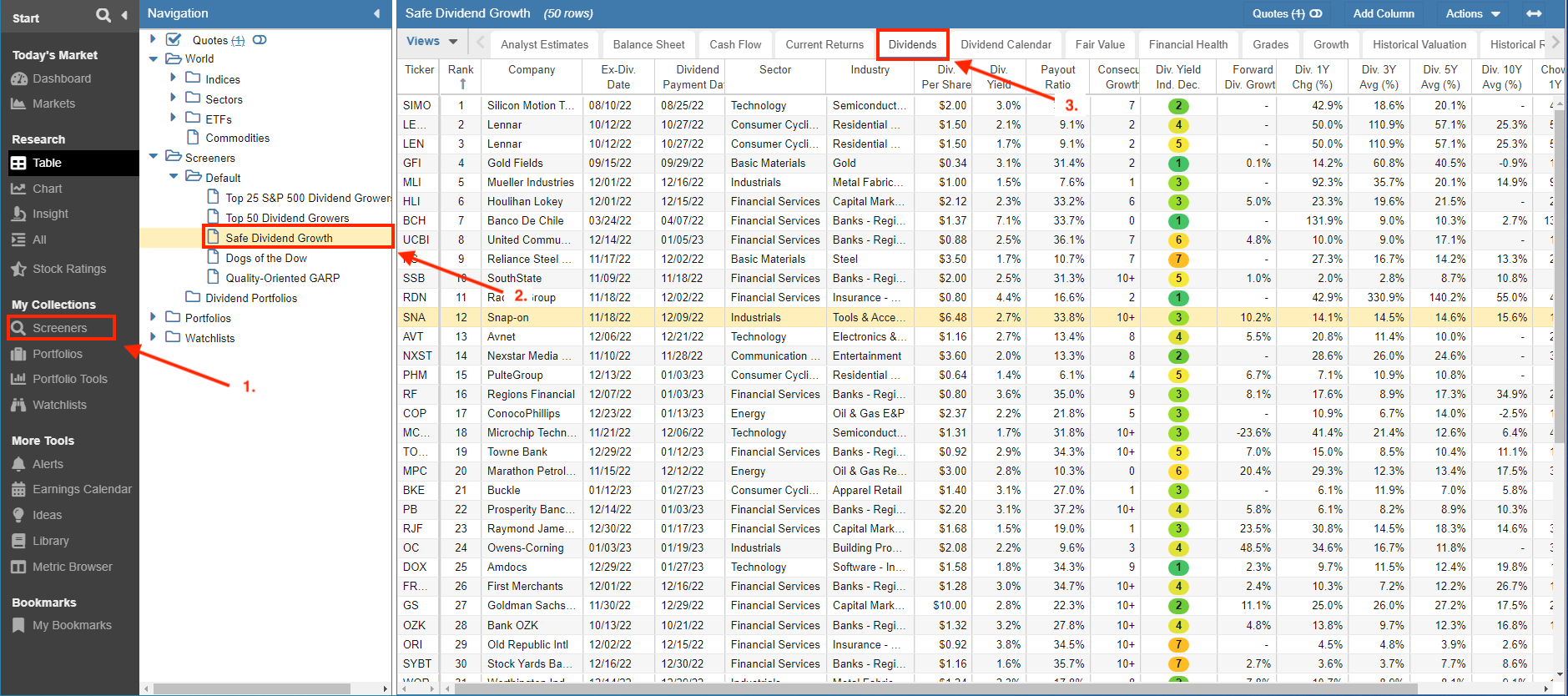Image resolution: width=1568 pixels, height=696 pixels.
Task: Toggle the Quotes switch in the table header
Action: (x=1316, y=13)
